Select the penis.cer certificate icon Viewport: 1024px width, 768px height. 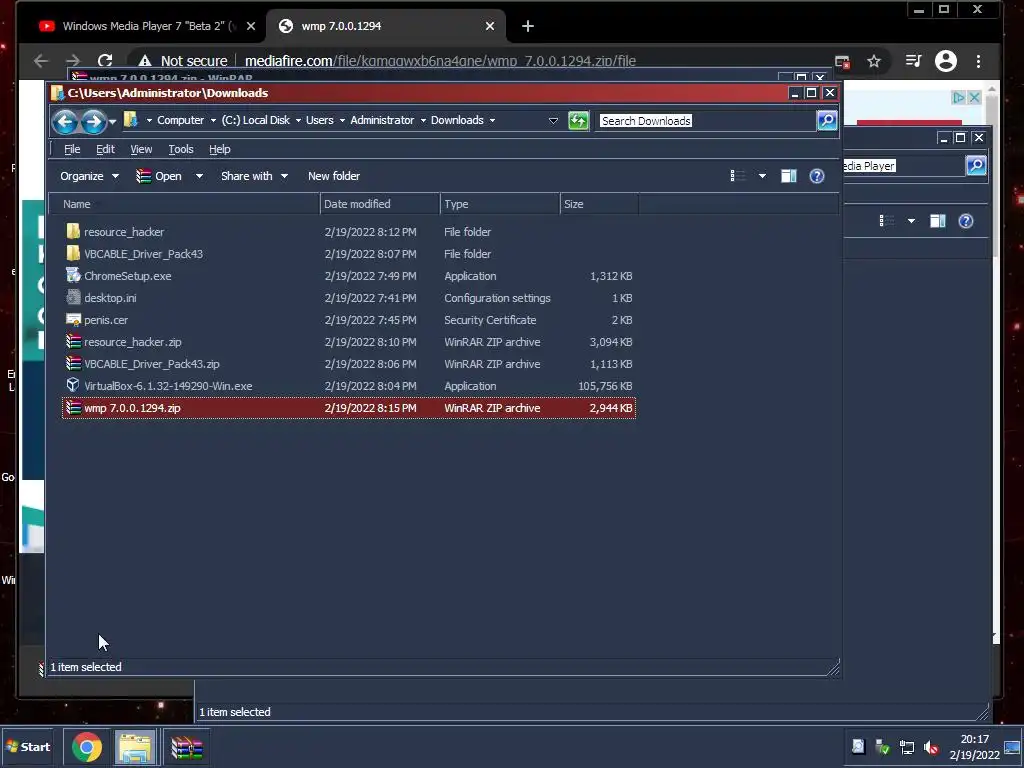(73, 320)
